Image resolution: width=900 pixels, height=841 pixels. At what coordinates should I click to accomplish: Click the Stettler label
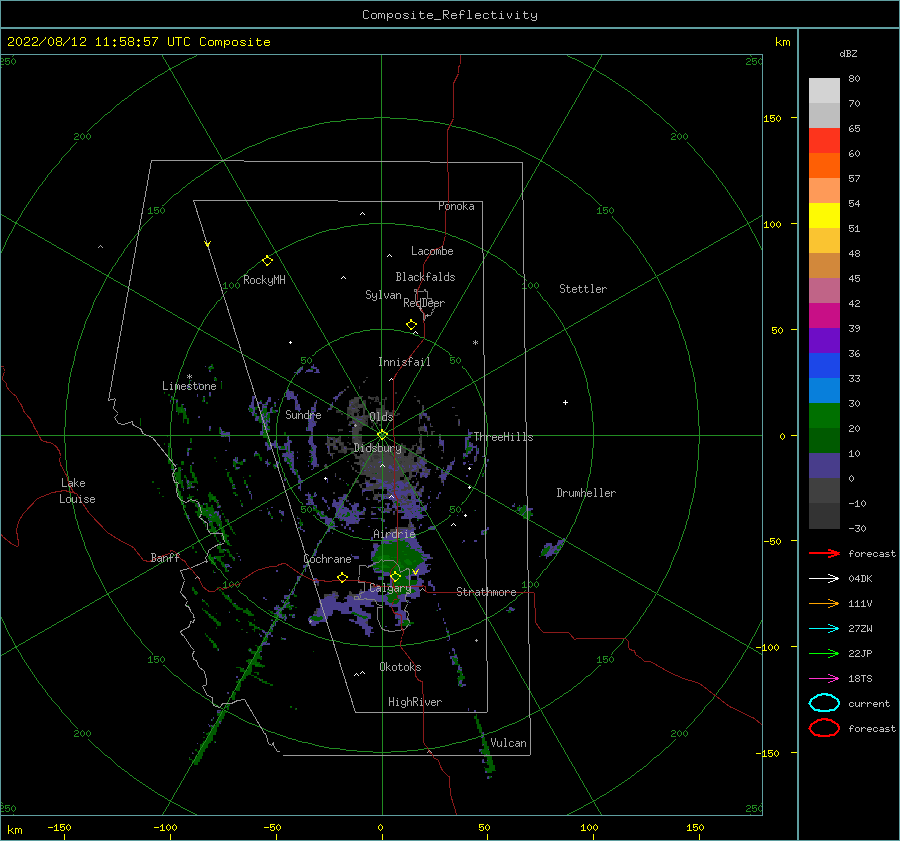pyautogui.click(x=583, y=289)
